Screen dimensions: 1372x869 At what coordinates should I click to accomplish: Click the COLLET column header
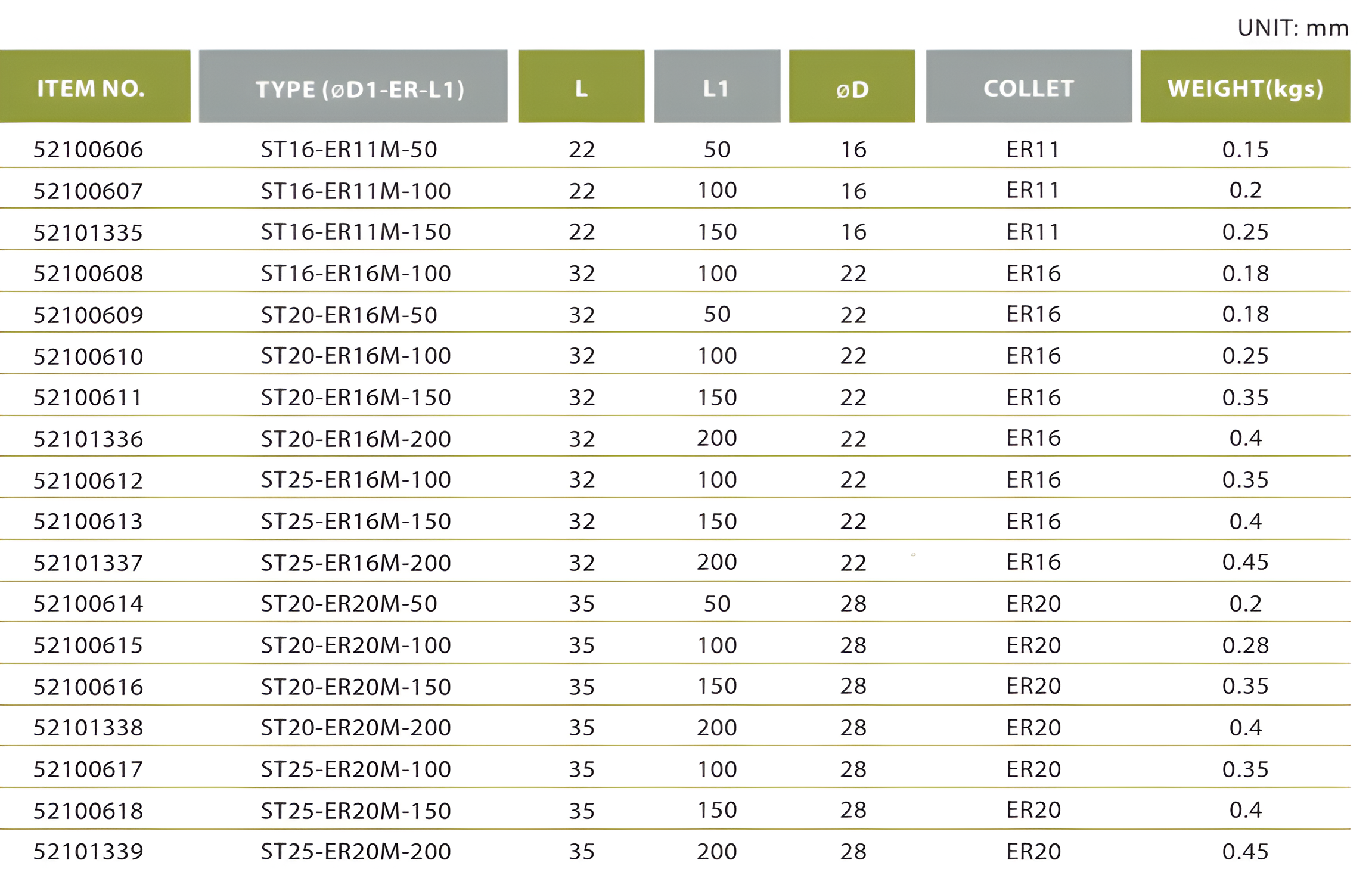[x=1029, y=88]
